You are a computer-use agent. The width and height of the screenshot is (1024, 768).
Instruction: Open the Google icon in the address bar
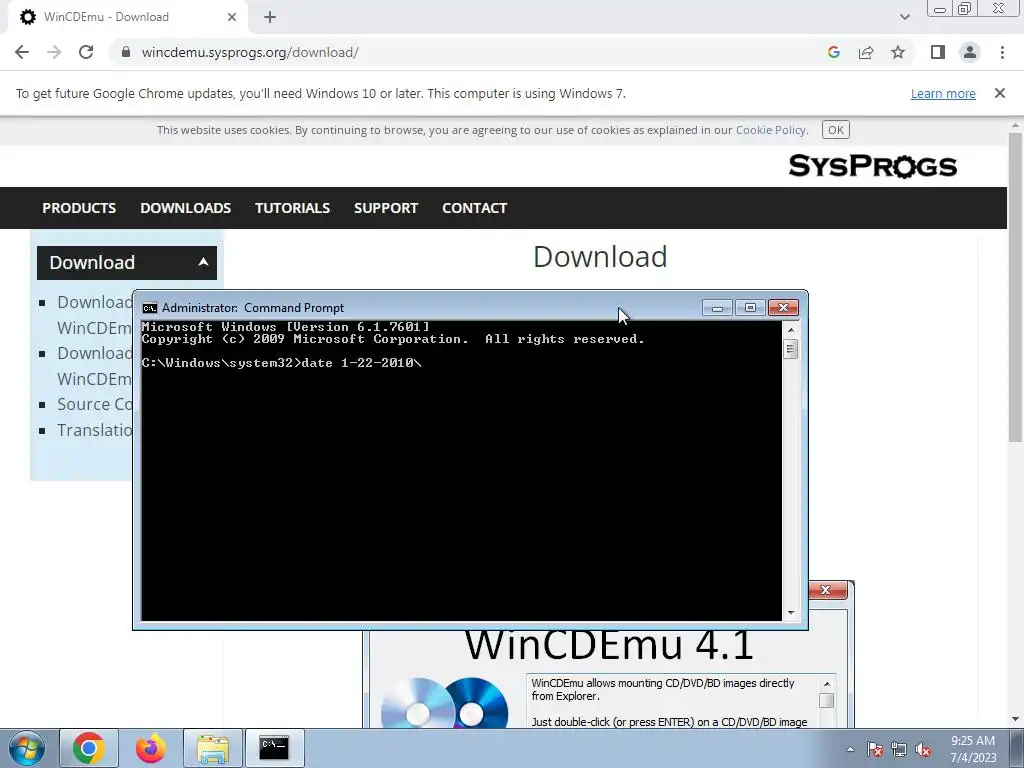pos(833,52)
